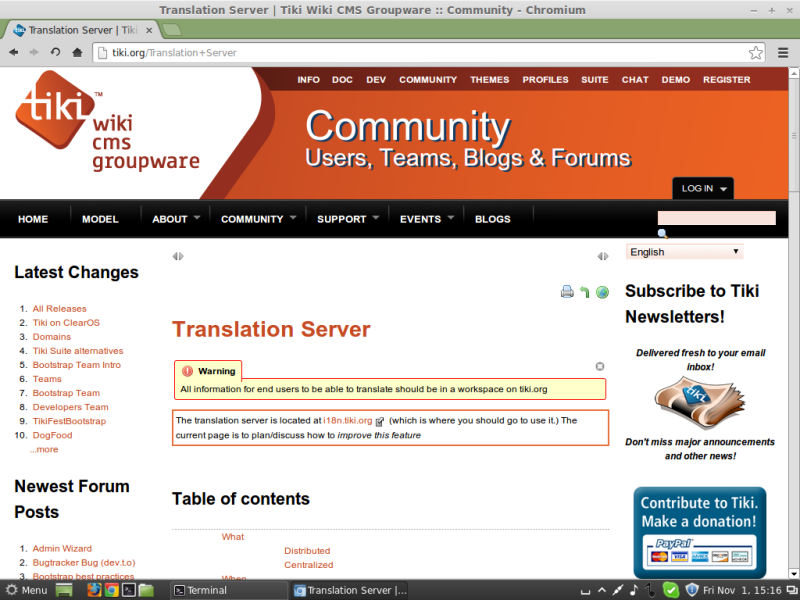
Task: Expand the EVENTS menu
Action: click(426, 219)
